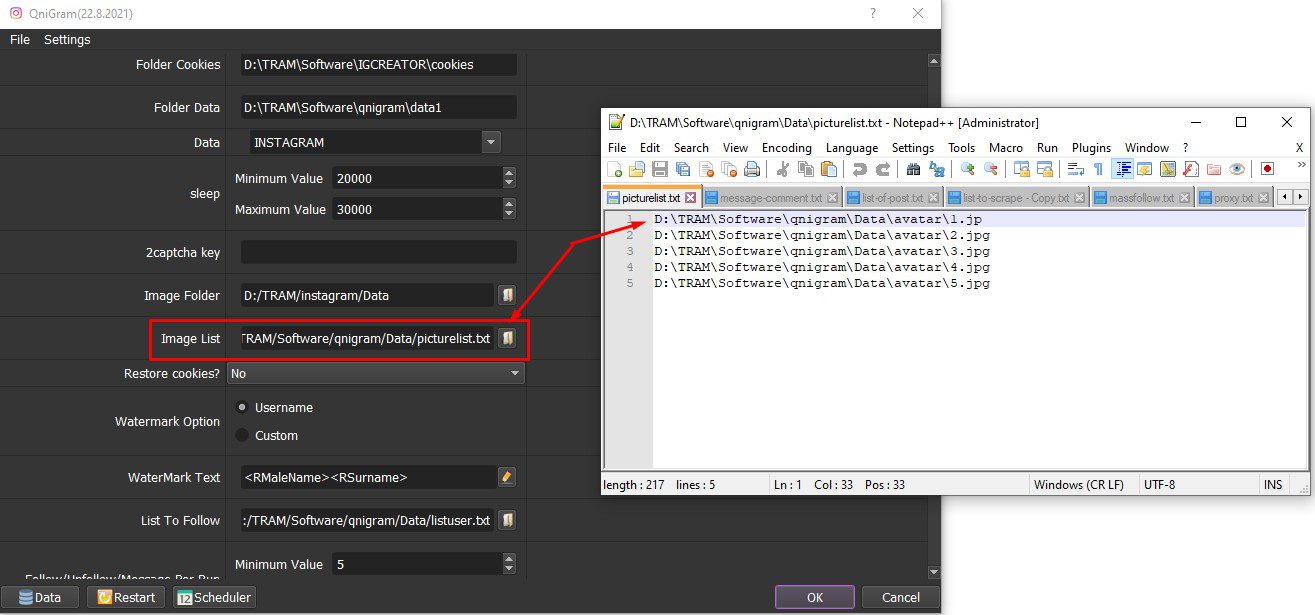
Task: Click the Record Macro red dot icon
Action: click(x=1267, y=169)
